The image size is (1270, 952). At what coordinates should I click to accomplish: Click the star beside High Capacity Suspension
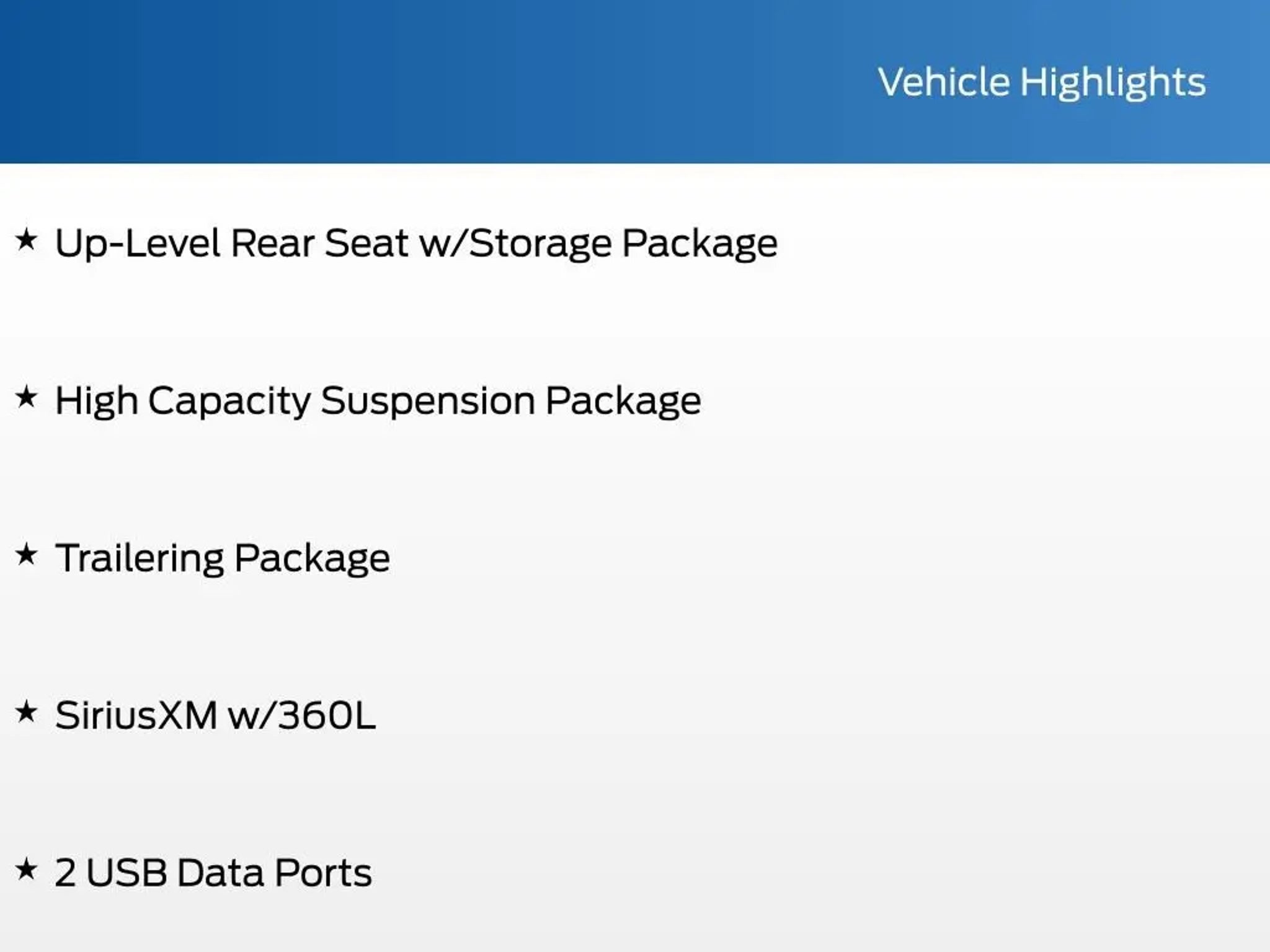point(27,397)
